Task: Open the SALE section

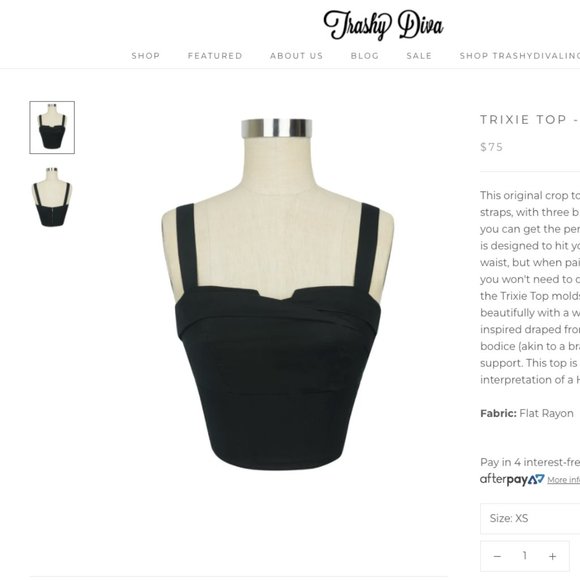Action: pyautogui.click(x=419, y=56)
